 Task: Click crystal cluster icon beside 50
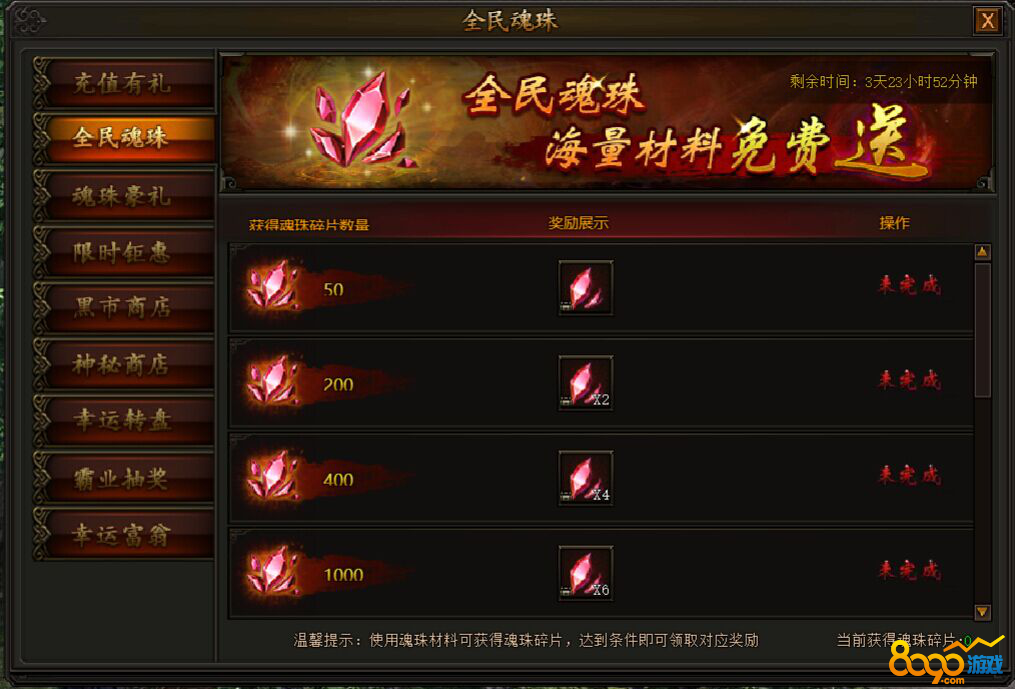pyautogui.click(x=273, y=285)
